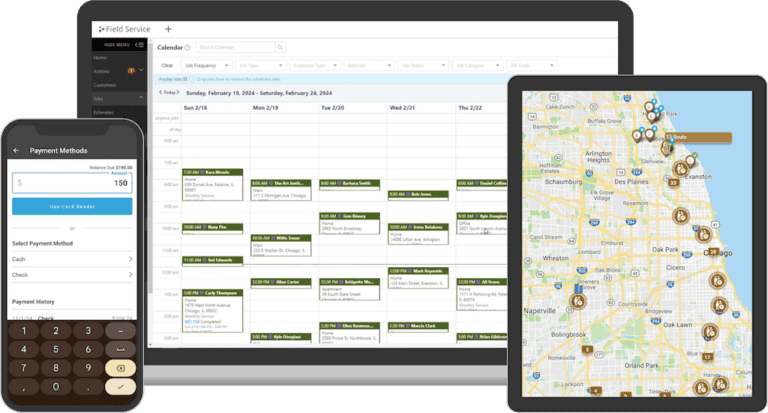Click the map pin near Naperville
The height and width of the screenshot is (413, 768).
[578, 299]
